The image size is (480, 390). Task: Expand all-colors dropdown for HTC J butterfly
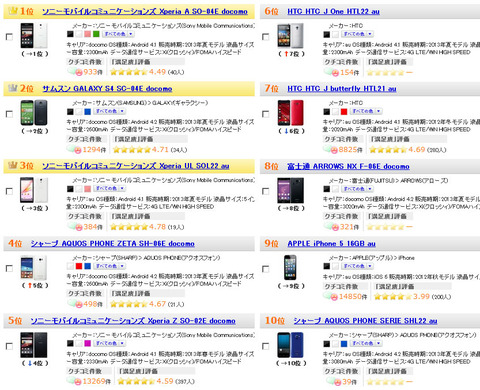pos(366,111)
